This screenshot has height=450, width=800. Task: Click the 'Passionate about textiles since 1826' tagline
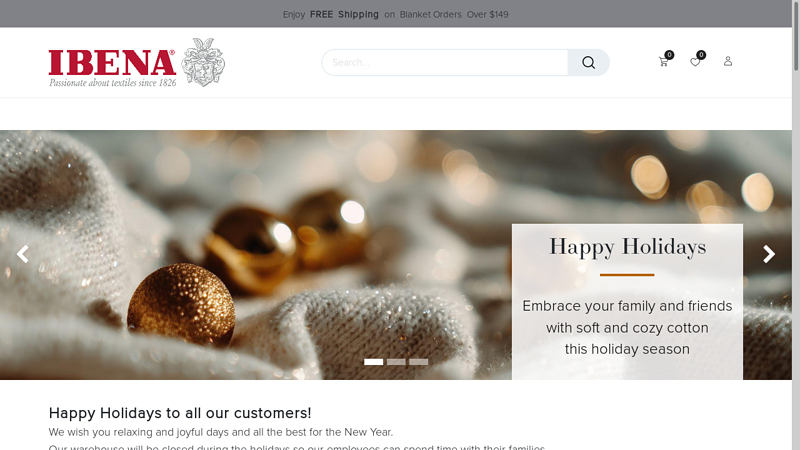113,83
